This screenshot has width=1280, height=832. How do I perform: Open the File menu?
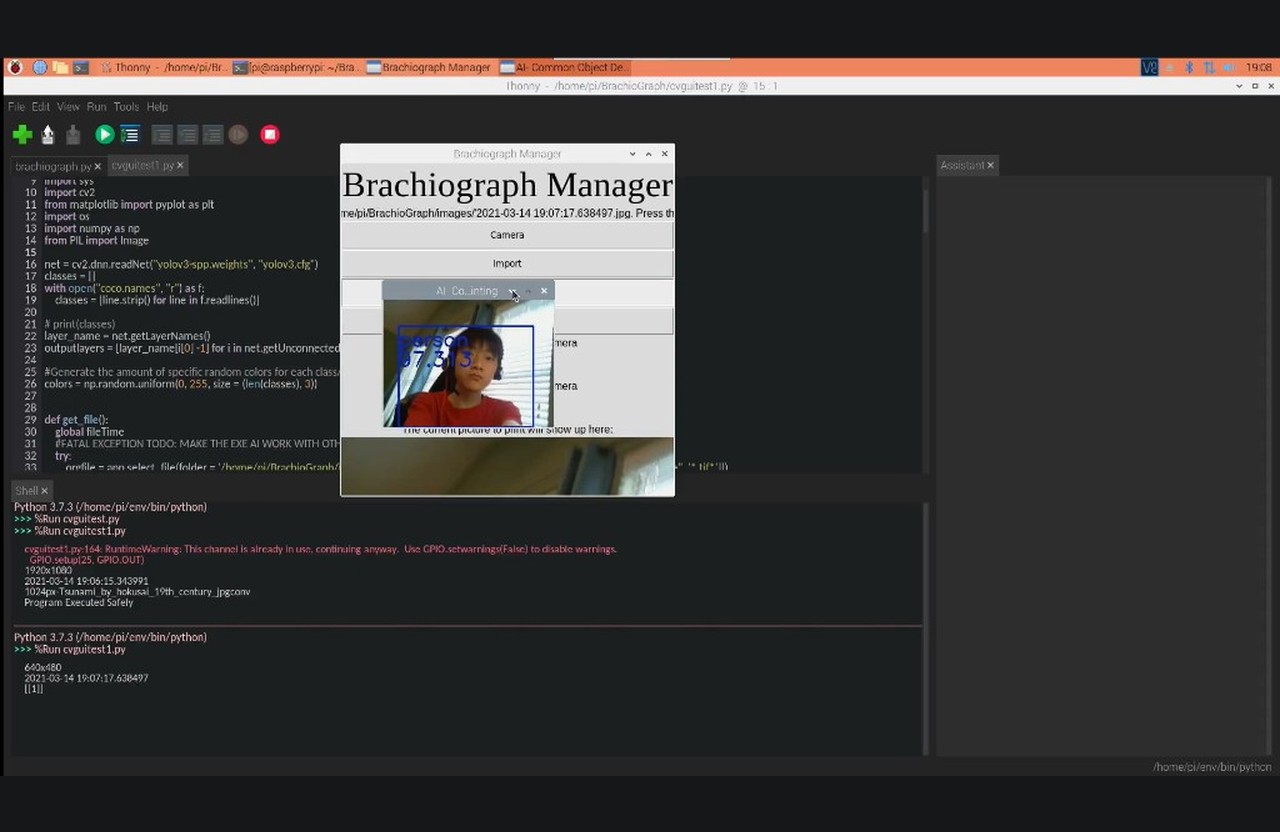click(x=16, y=107)
